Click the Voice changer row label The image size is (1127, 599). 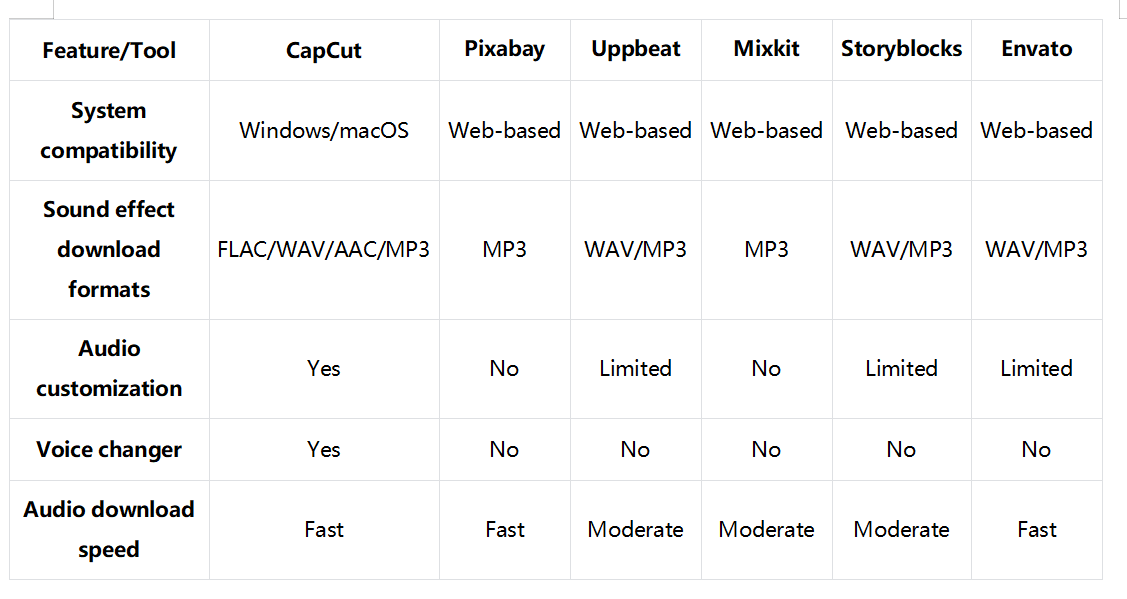[x=109, y=449]
